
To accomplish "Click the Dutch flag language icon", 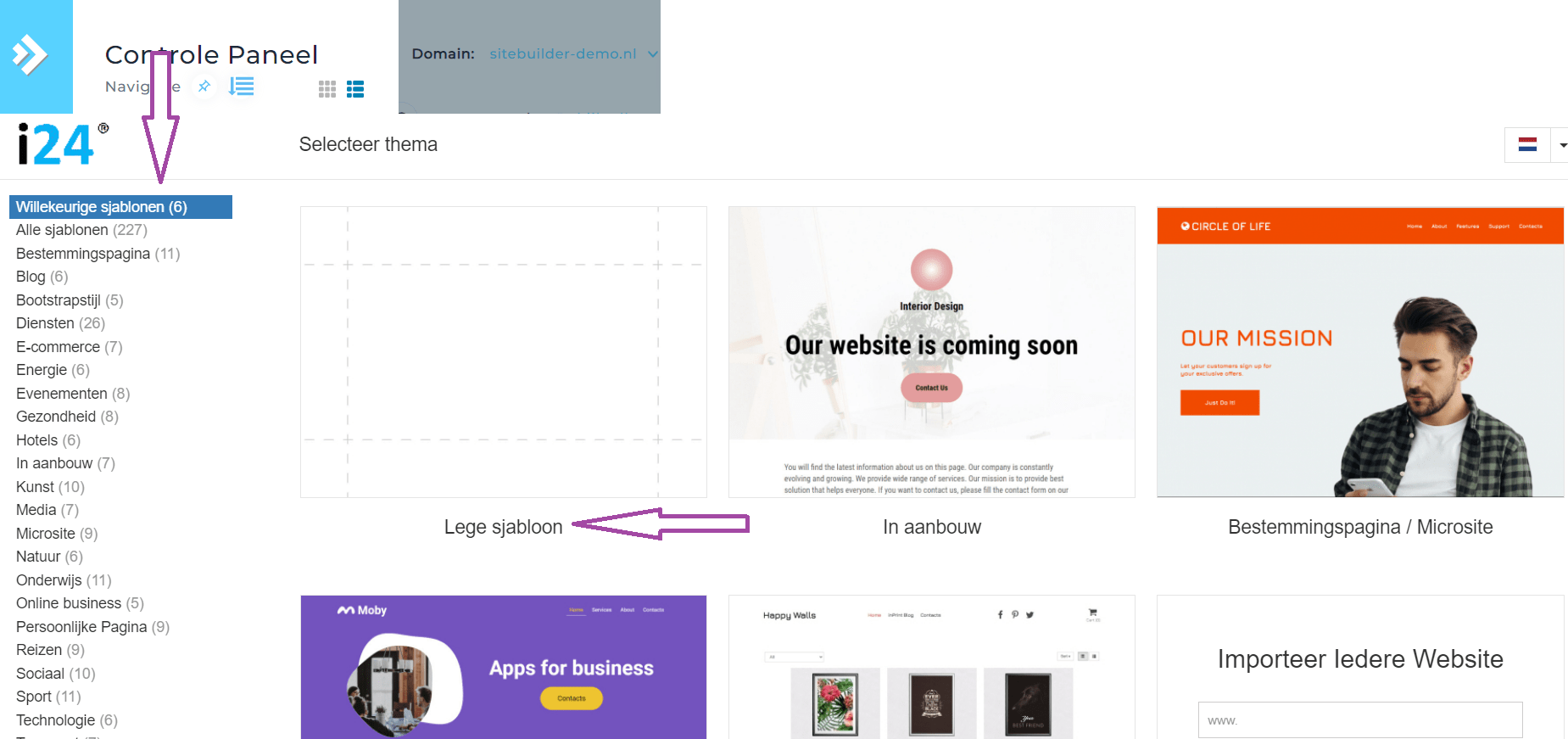I will point(1527,145).
